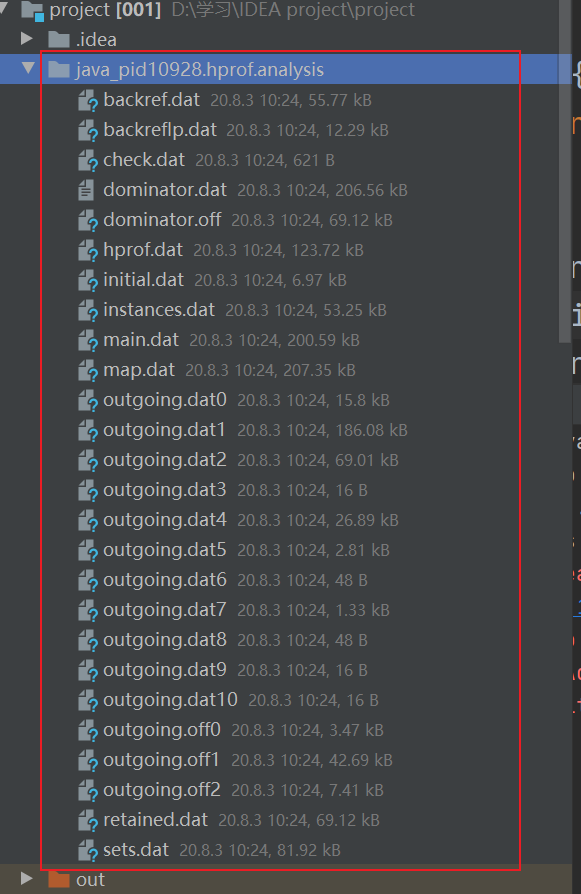Viewport: 581px width, 894px height.
Task: Click the project module icon at top
Action: (32, 11)
